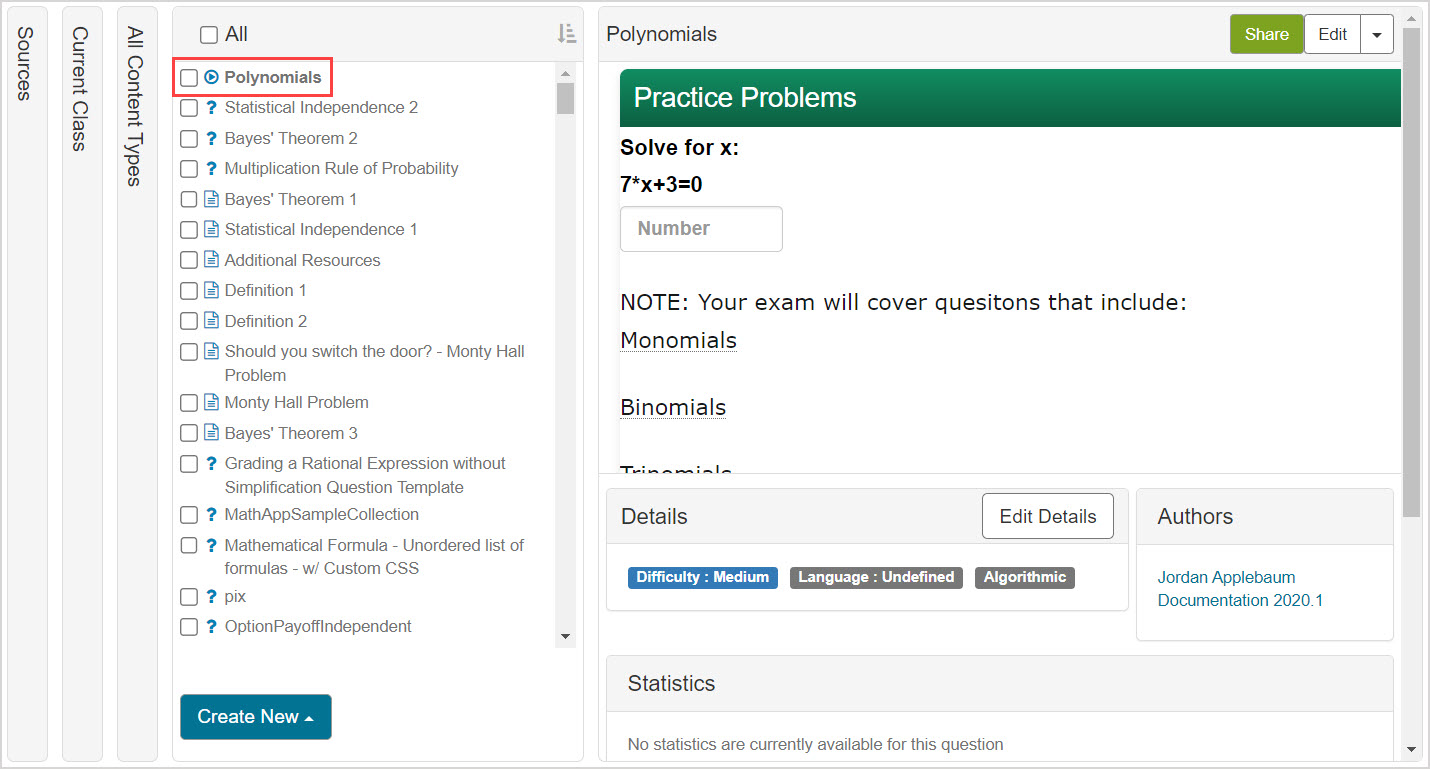
Task: Open the Sources tab
Action: coord(27,64)
